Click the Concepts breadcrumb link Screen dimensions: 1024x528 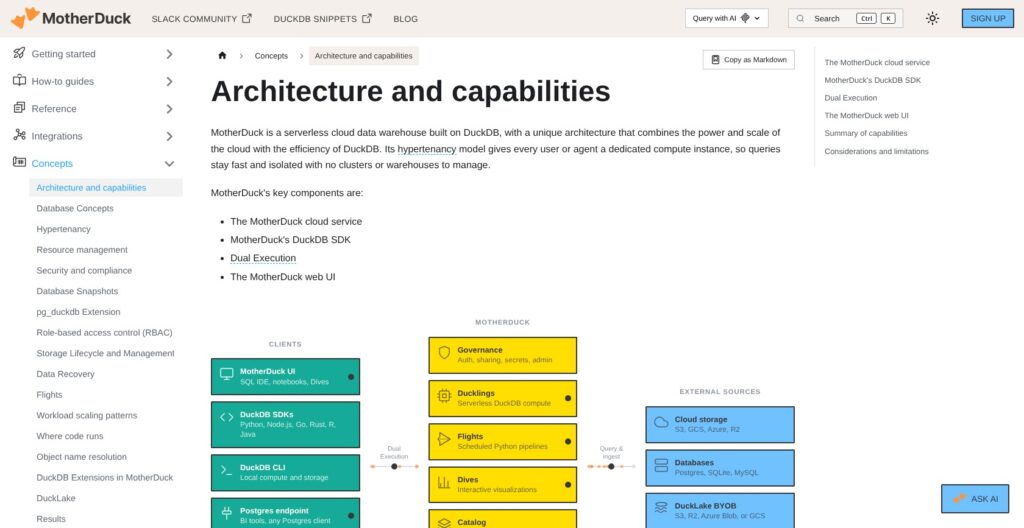click(271, 56)
